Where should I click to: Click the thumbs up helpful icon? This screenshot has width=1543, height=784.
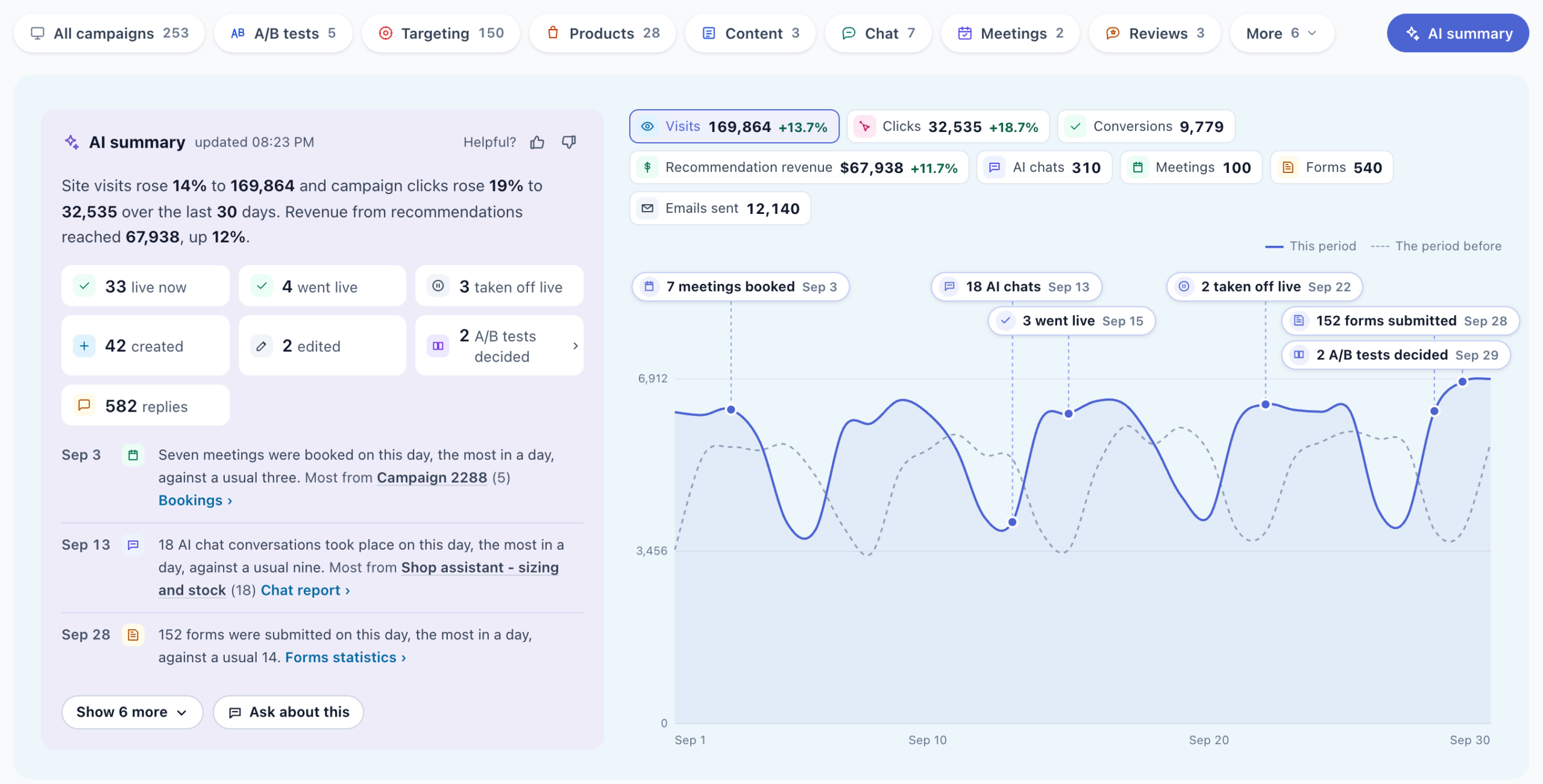click(x=537, y=142)
